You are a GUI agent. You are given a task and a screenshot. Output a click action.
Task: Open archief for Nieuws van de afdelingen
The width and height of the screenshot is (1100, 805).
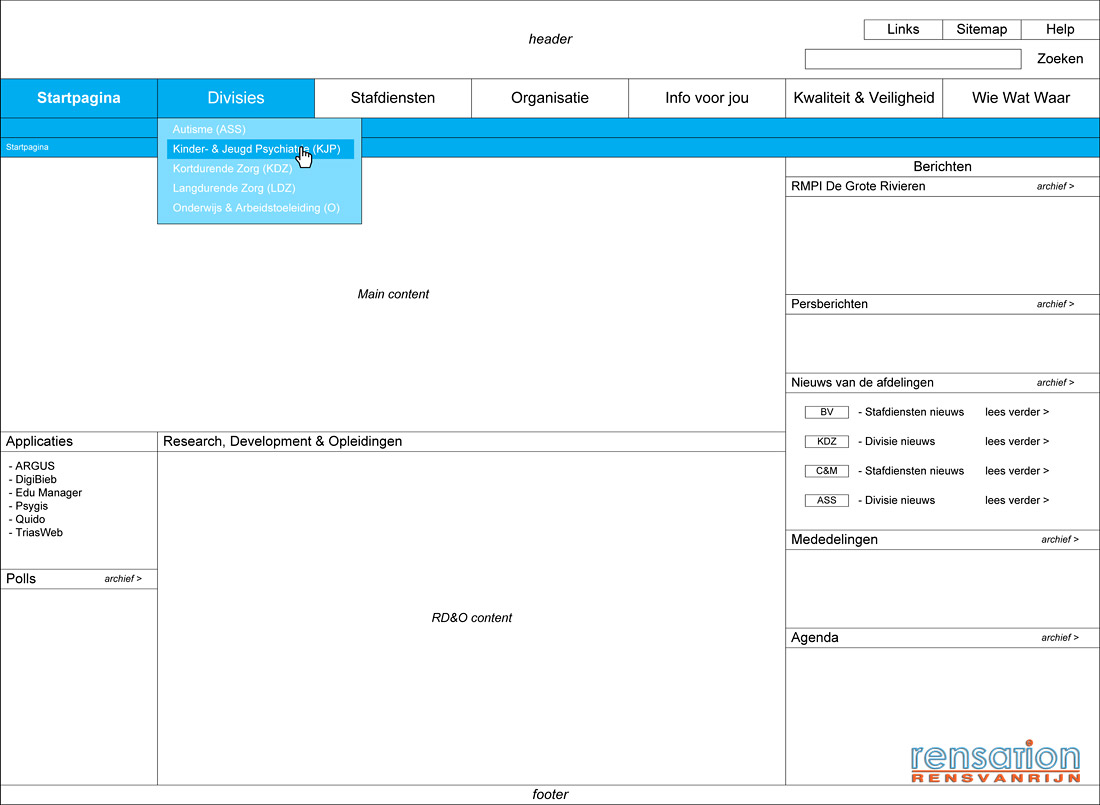coord(1055,382)
